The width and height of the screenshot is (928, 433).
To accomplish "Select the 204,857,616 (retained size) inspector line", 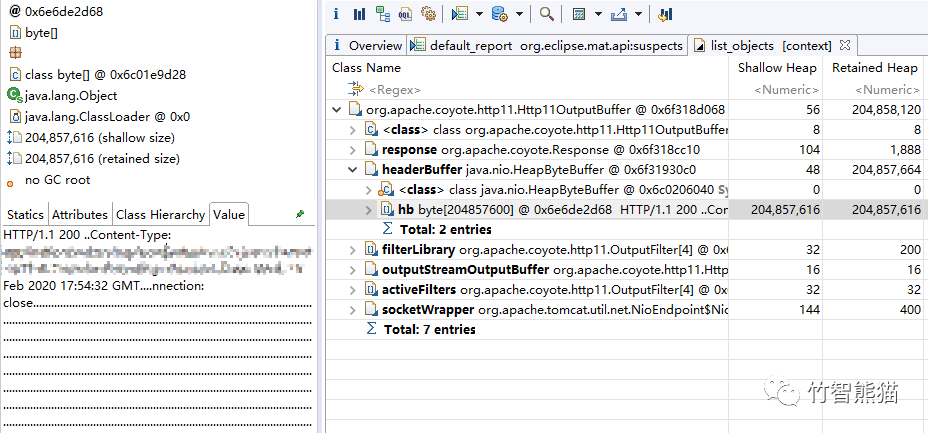I will pyautogui.click(x=102, y=159).
